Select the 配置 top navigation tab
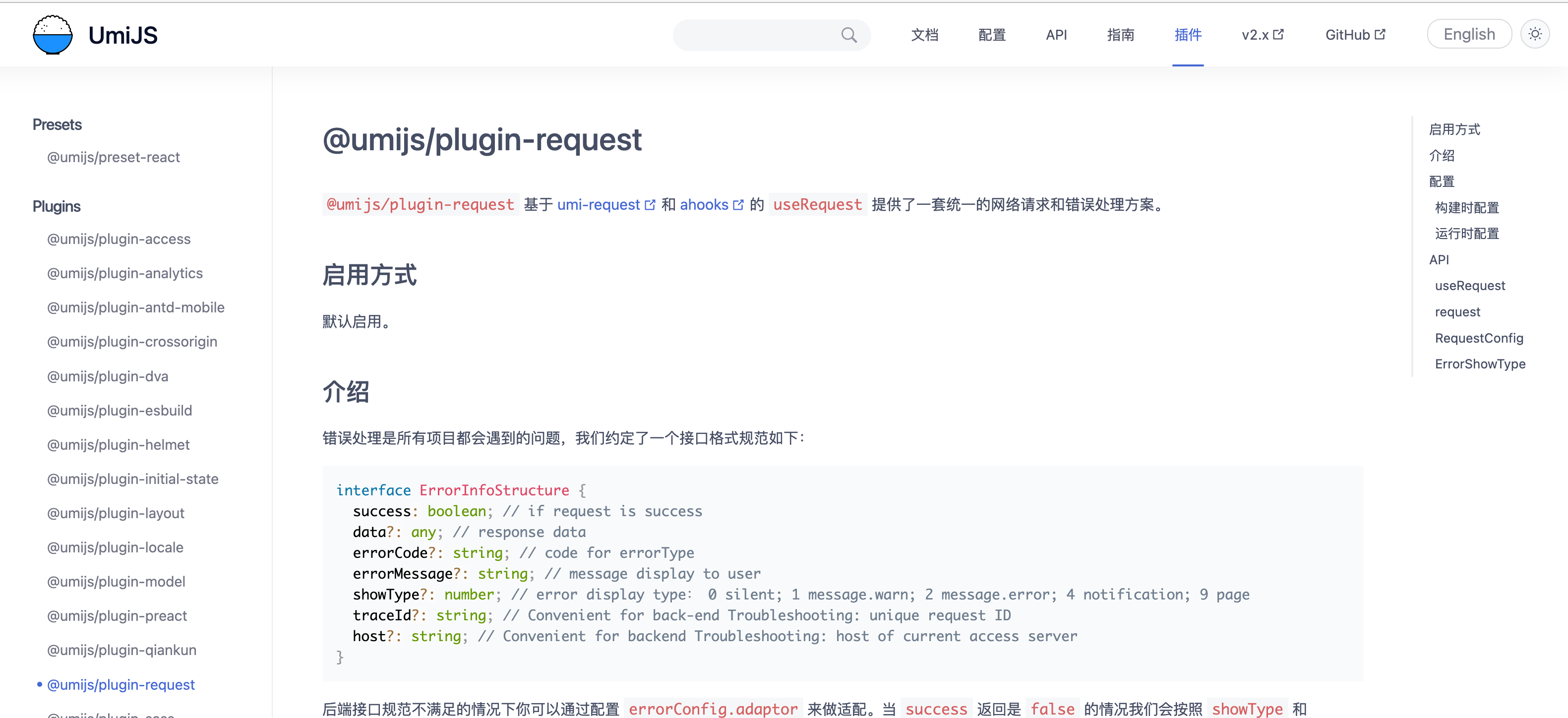Viewport: 1568px width, 718px height. (991, 33)
